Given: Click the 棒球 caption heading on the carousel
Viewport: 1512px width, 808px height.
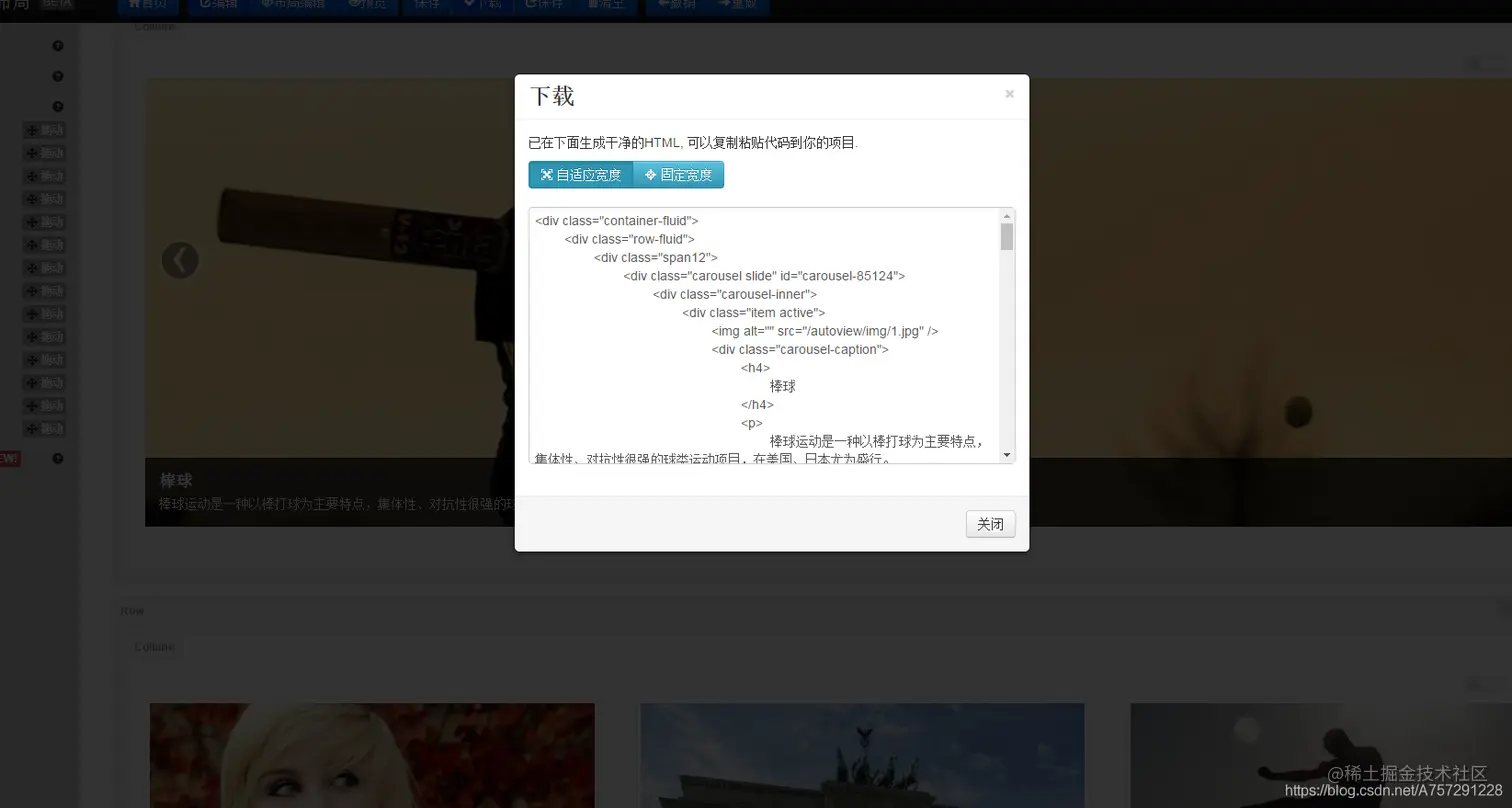Looking at the screenshot, I should pos(176,480).
